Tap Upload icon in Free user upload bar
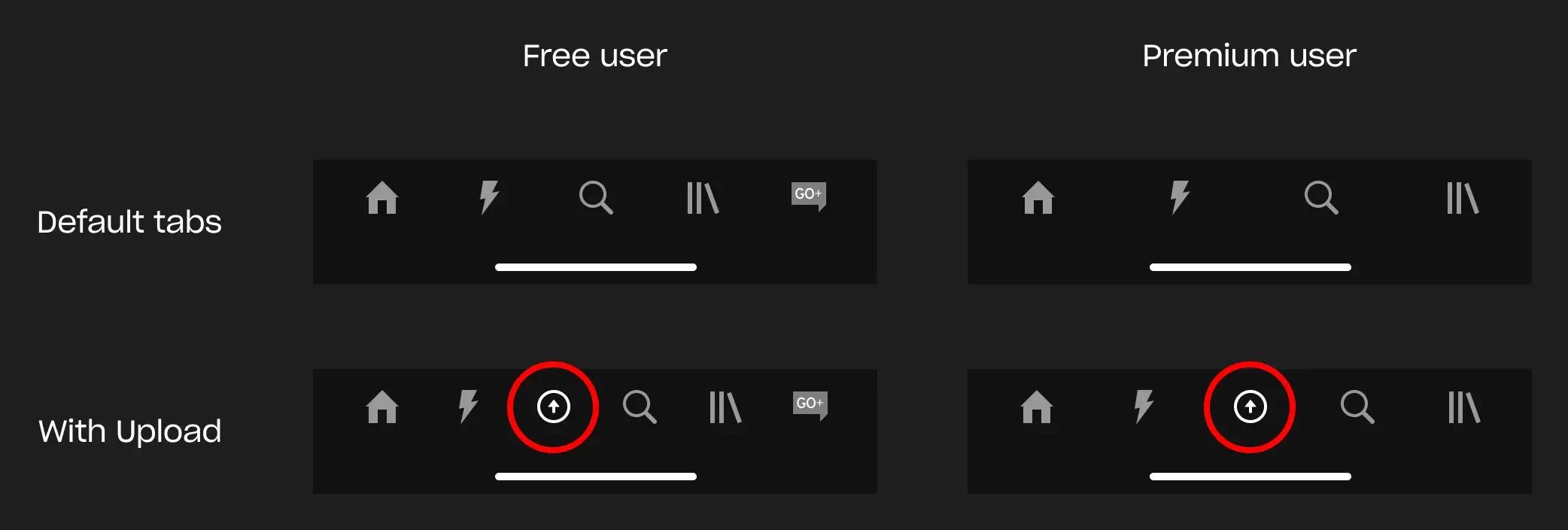This screenshot has height=530, width=1568. tap(554, 407)
